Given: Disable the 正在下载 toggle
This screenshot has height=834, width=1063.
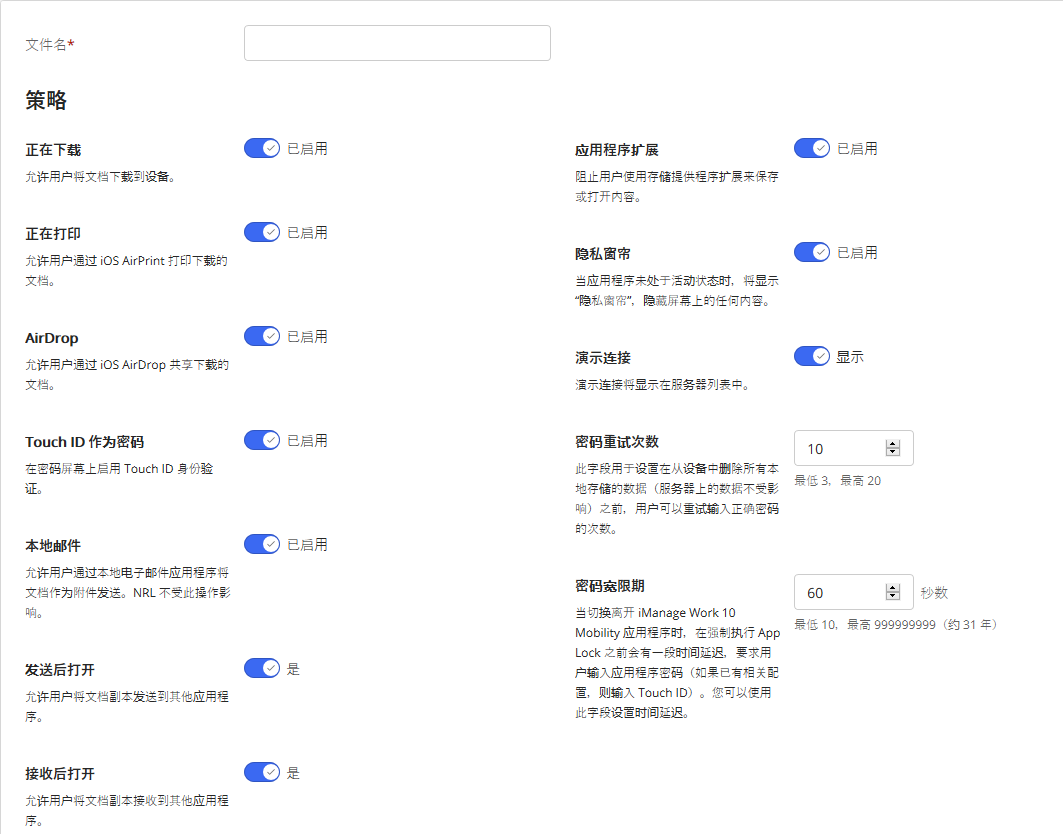Looking at the screenshot, I should (262, 148).
